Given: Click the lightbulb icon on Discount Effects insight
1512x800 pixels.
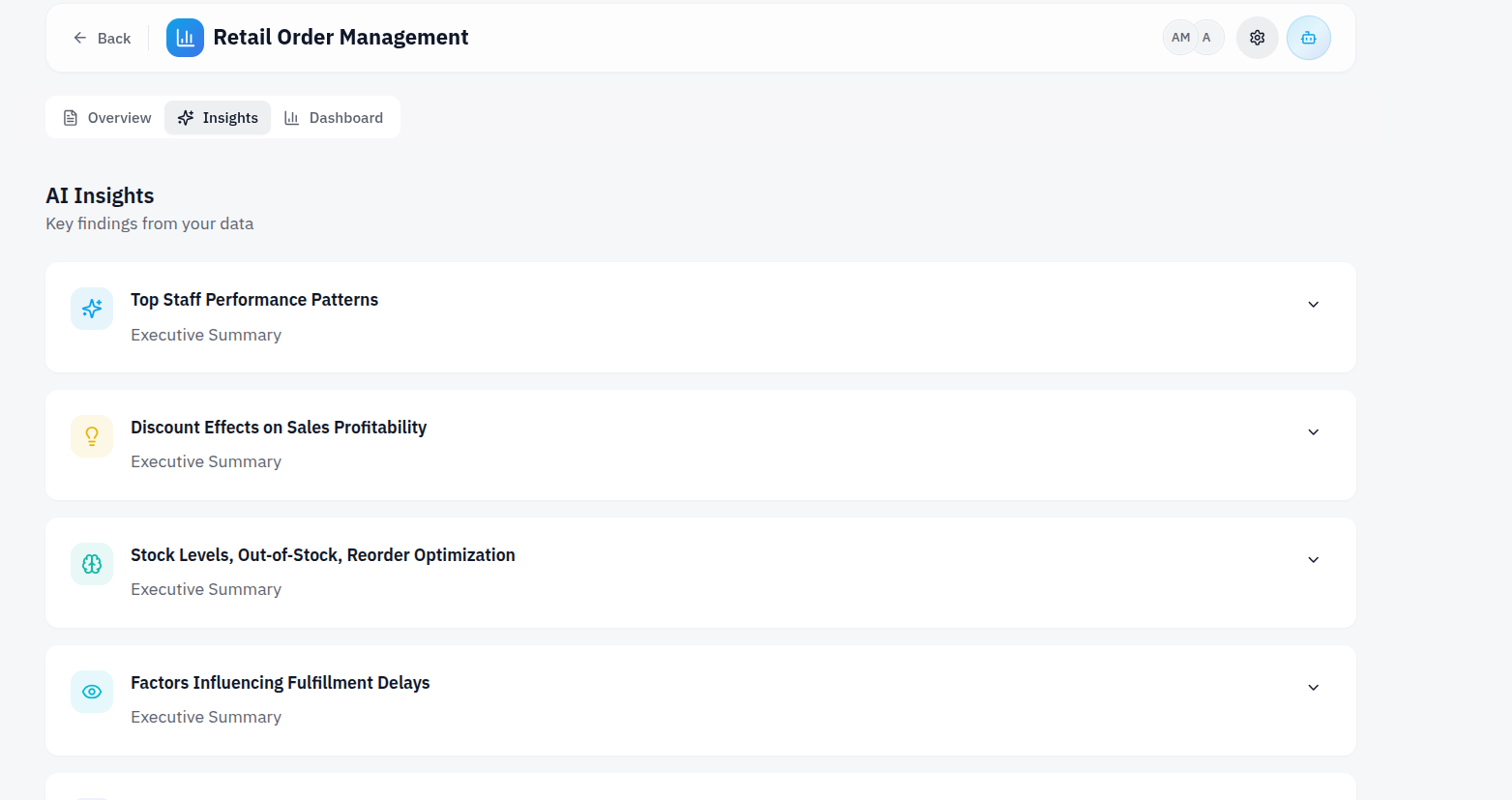Looking at the screenshot, I should [x=91, y=436].
